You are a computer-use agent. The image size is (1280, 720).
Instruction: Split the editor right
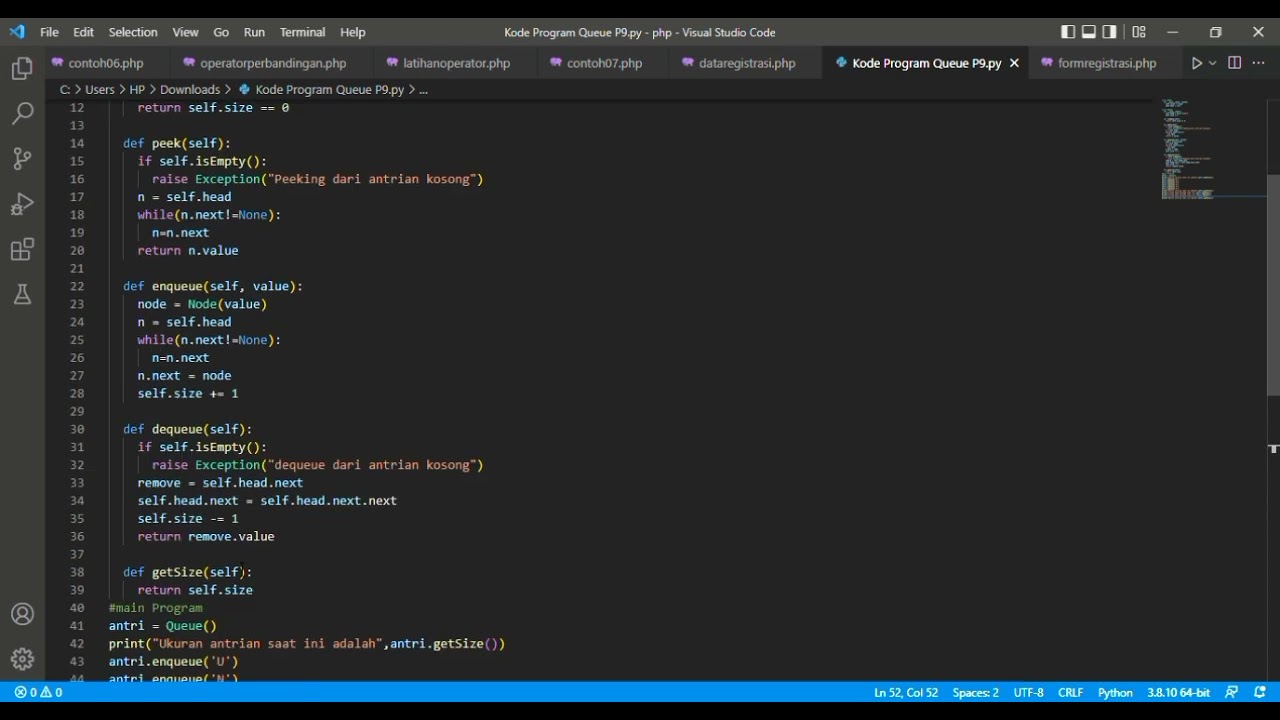click(x=1235, y=63)
